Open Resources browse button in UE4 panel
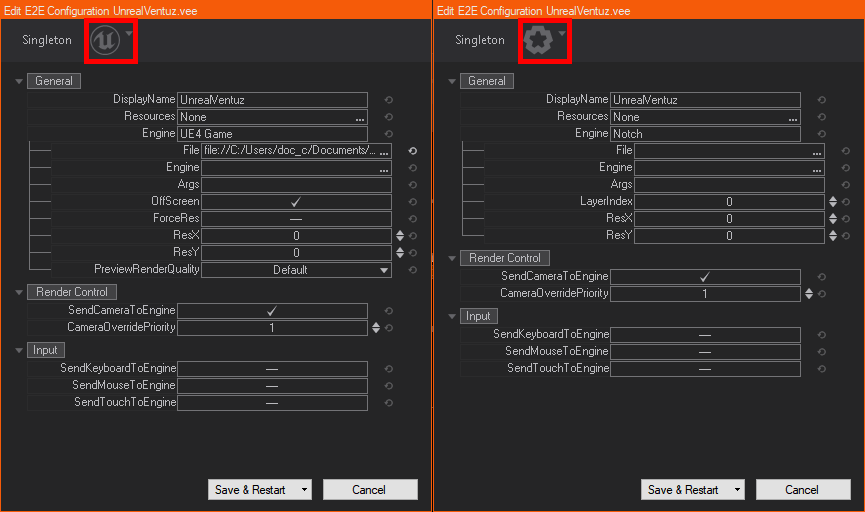 [359, 117]
